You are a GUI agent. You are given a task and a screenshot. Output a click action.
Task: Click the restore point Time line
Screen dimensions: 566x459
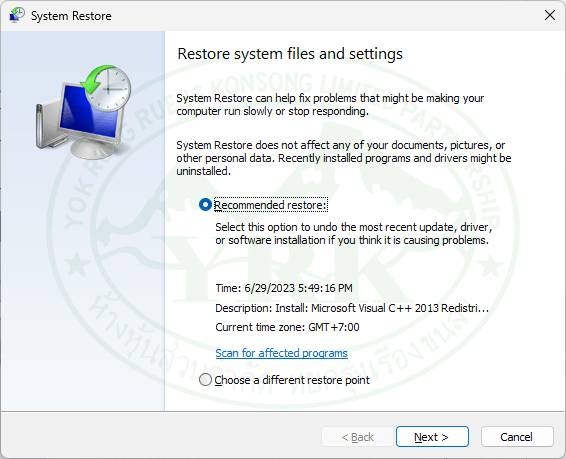(284, 288)
